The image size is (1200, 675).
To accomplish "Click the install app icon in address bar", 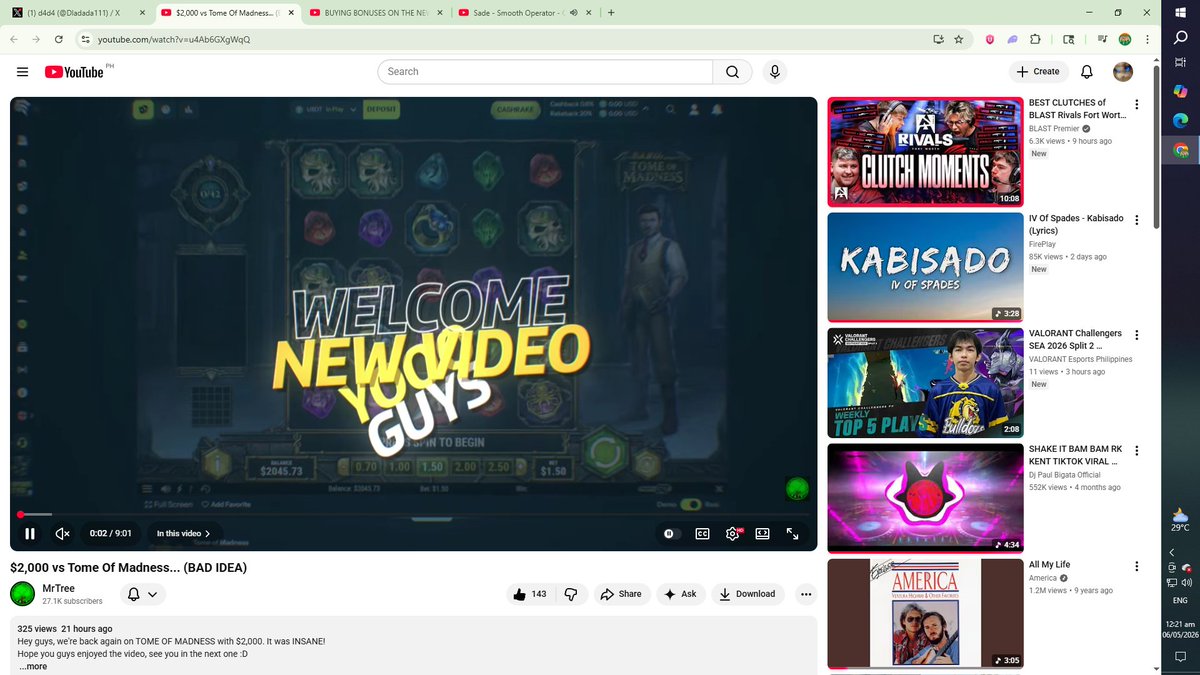I will (938, 39).
